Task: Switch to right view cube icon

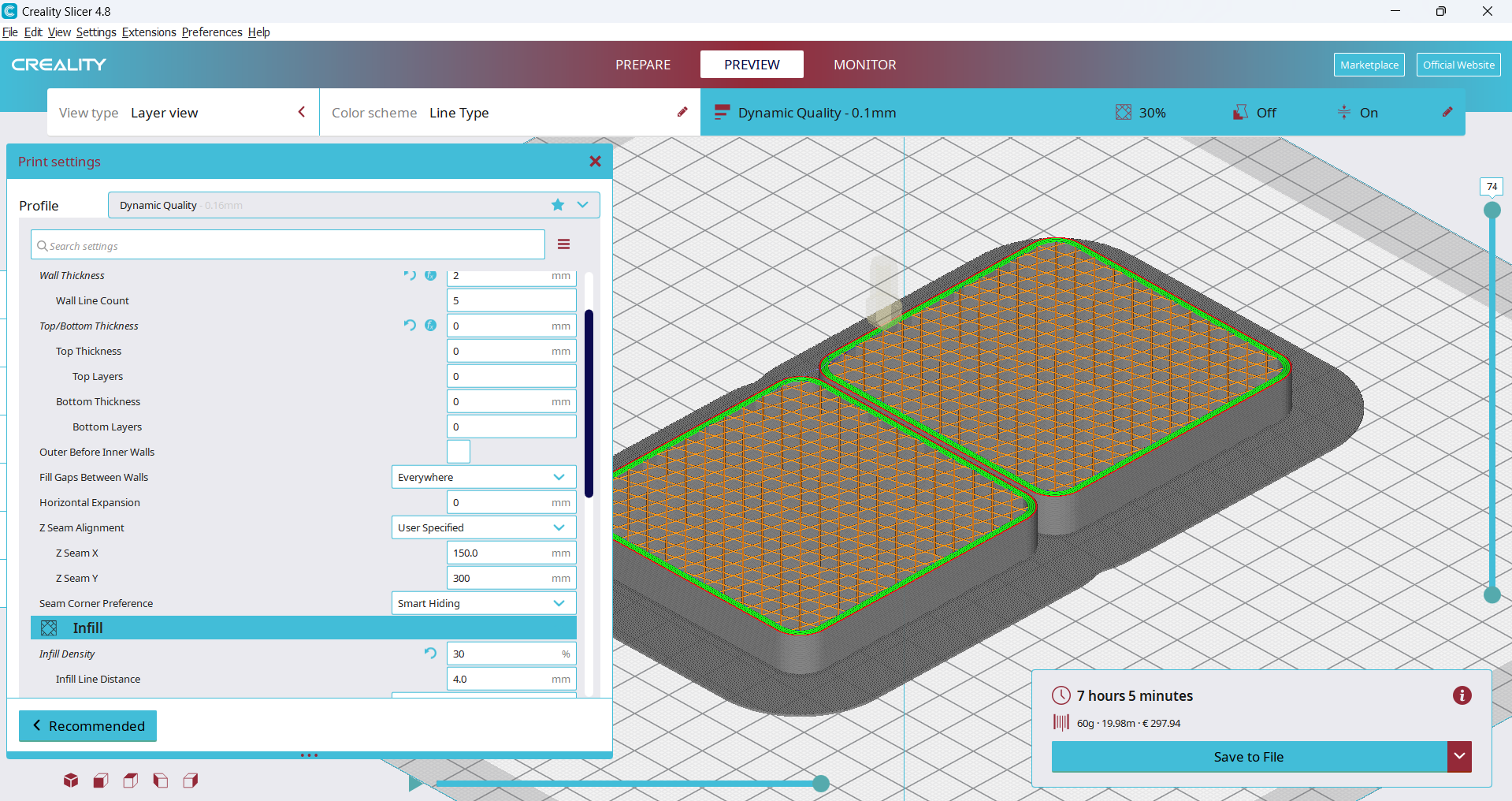Action: (x=191, y=781)
